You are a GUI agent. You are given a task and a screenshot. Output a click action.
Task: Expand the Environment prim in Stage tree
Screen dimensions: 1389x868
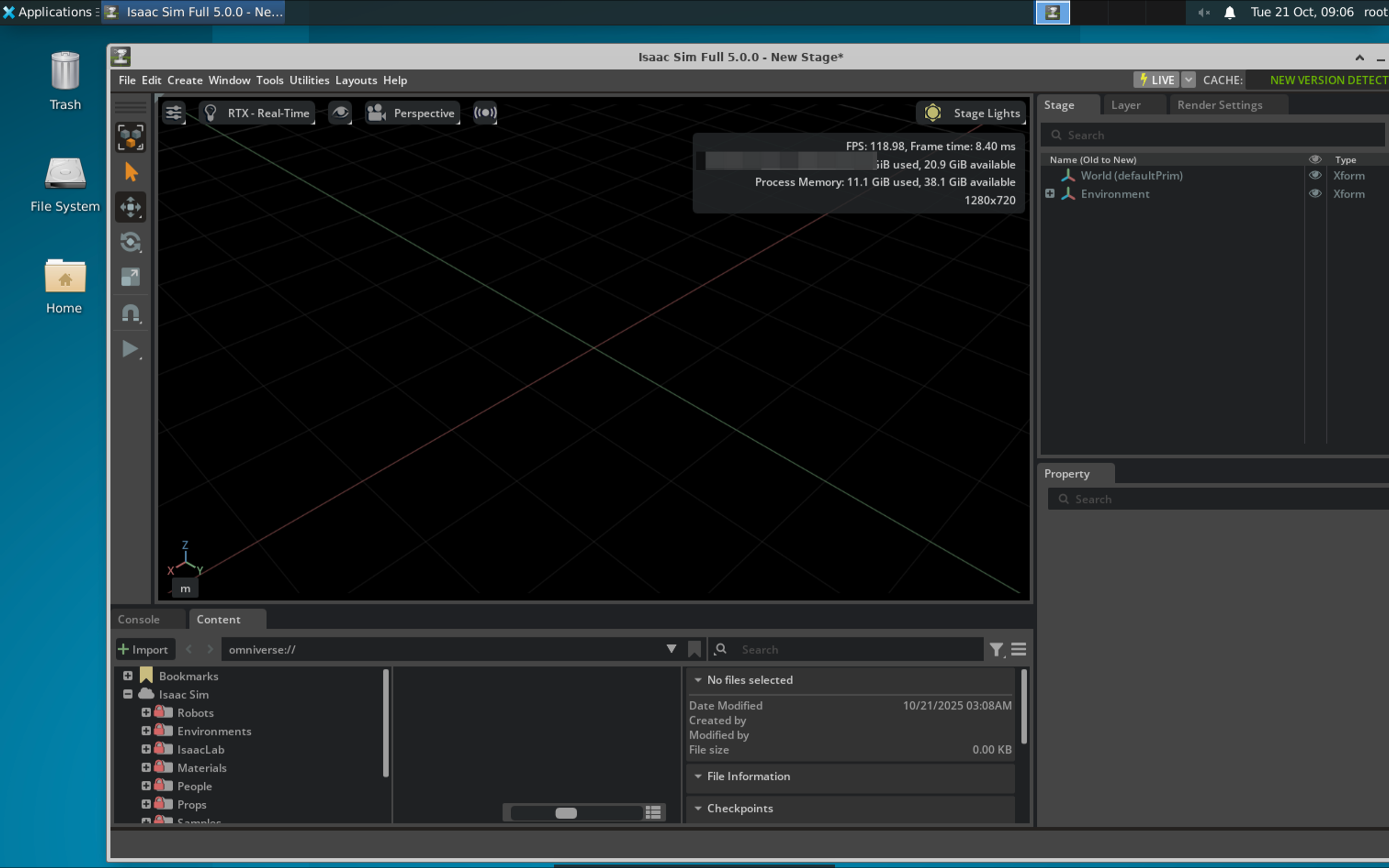pyautogui.click(x=1050, y=193)
